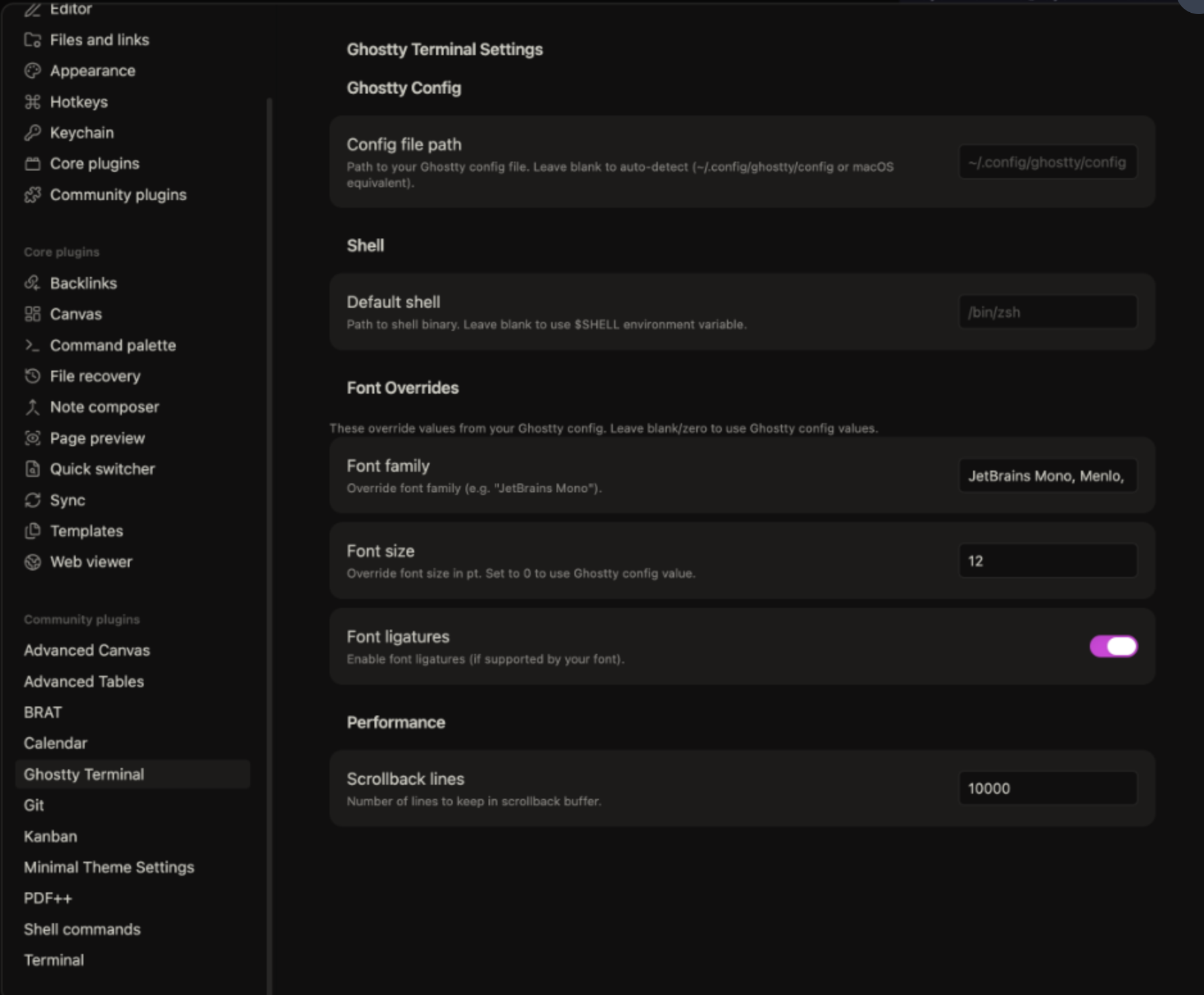Open Advanced Tables plugin settings
The image size is (1204, 995).
133,681
